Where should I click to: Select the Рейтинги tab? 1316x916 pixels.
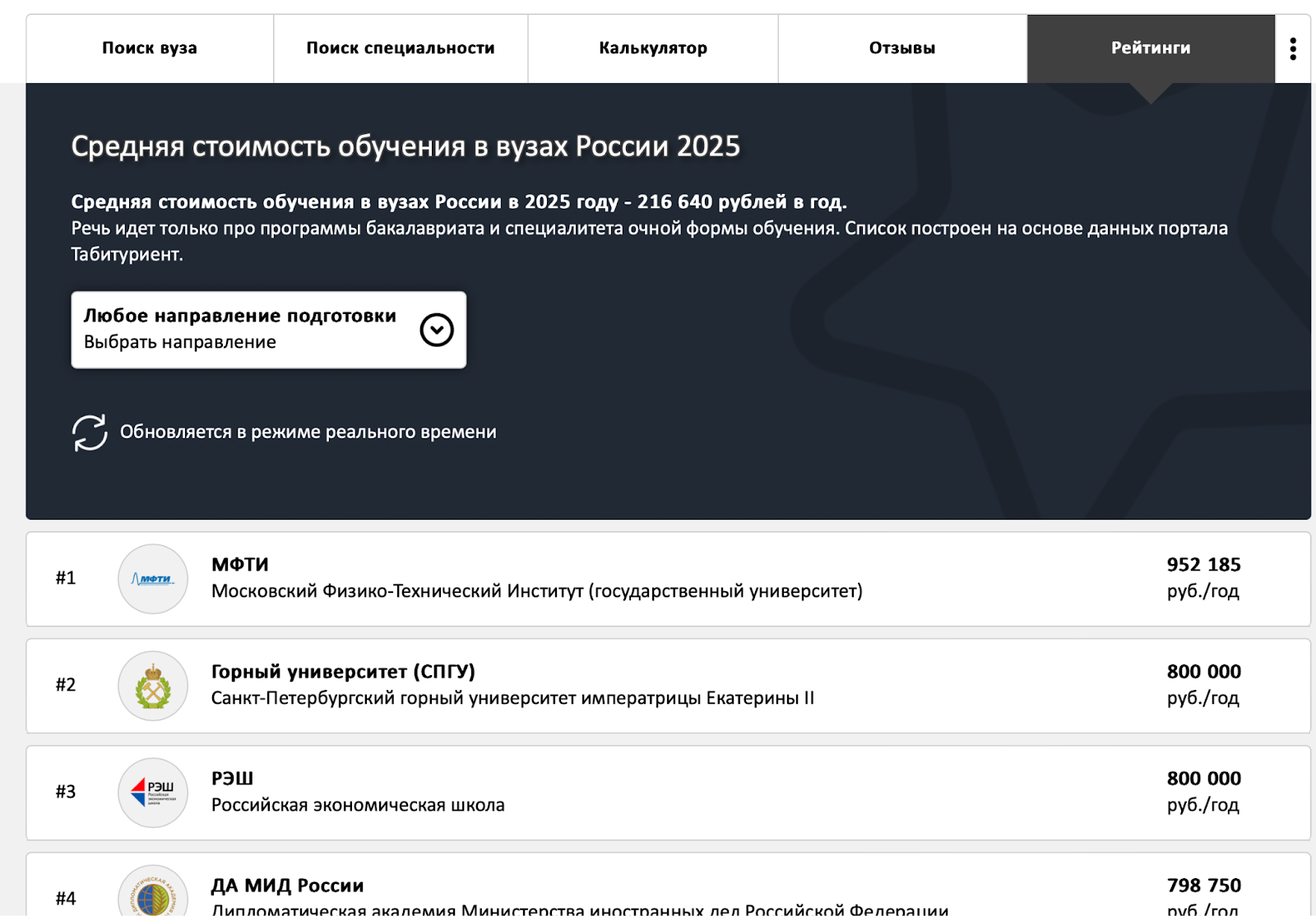tap(1151, 49)
